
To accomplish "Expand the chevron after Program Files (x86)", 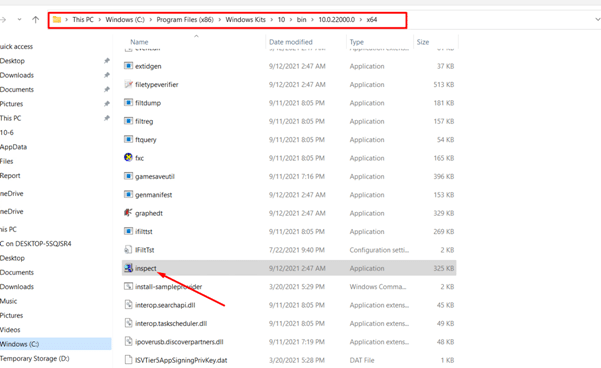I will pos(220,20).
